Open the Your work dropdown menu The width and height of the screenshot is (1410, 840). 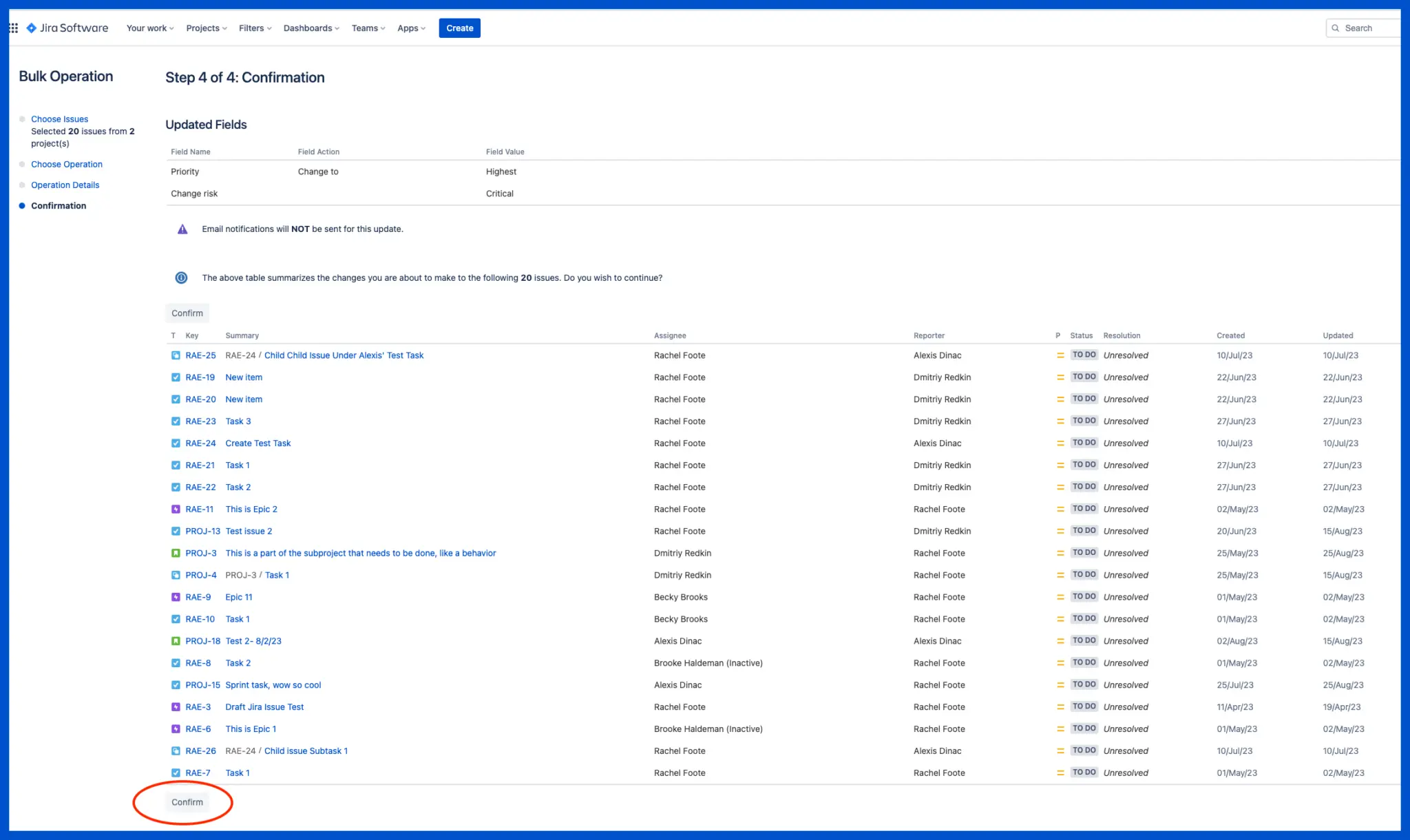[149, 28]
